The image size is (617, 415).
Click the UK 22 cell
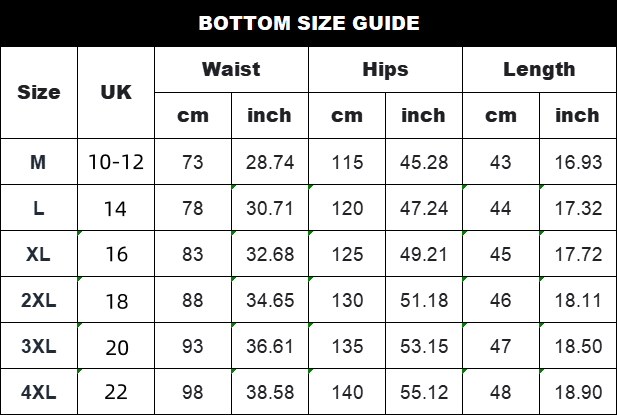116,392
